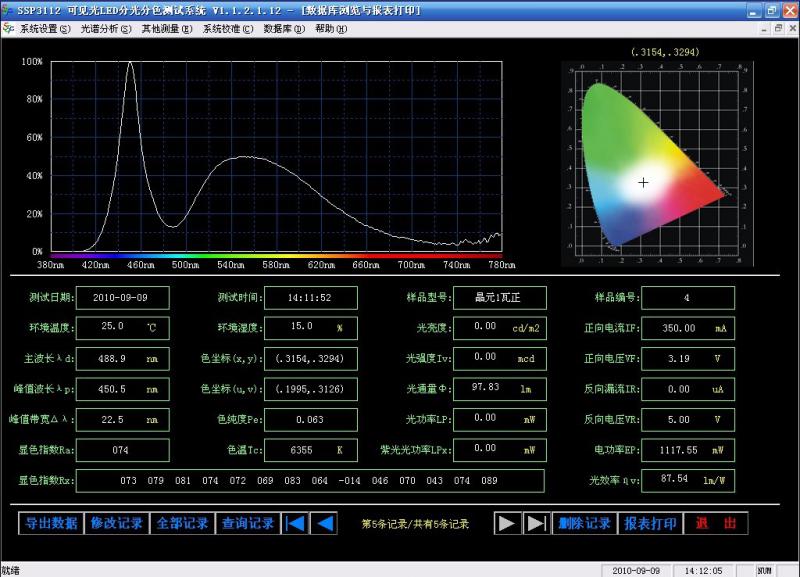Go to the previous record arrow
The width and height of the screenshot is (800, 577).
(x=324, y=523)
